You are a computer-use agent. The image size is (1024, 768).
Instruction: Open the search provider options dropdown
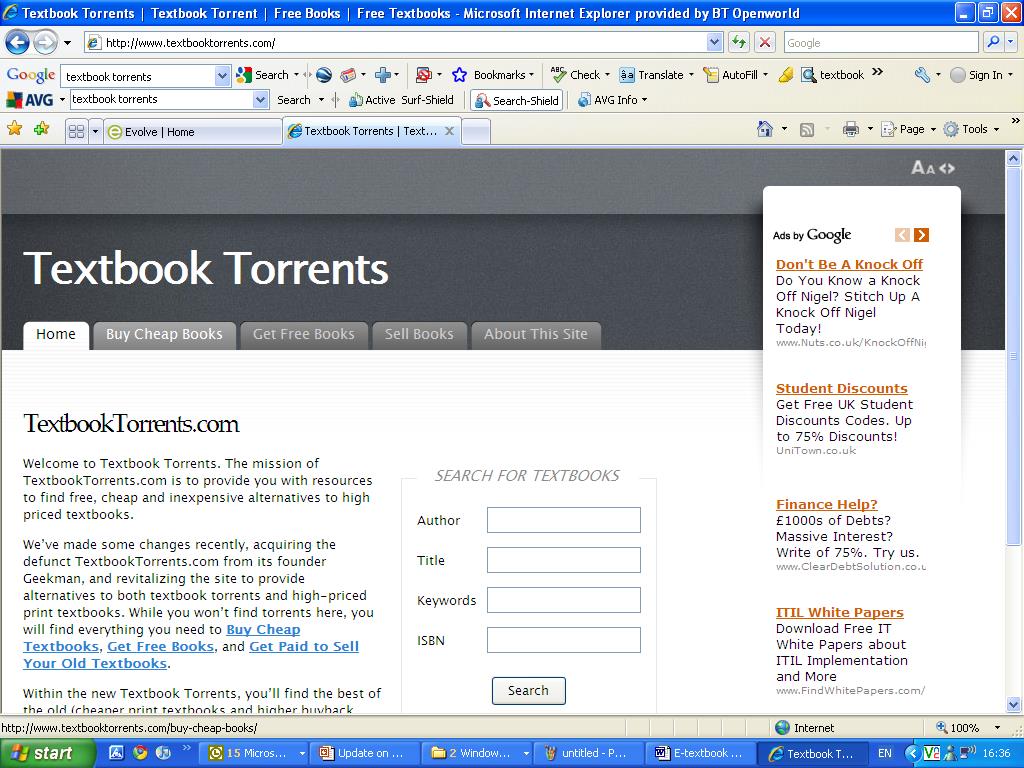point(1011,42)
